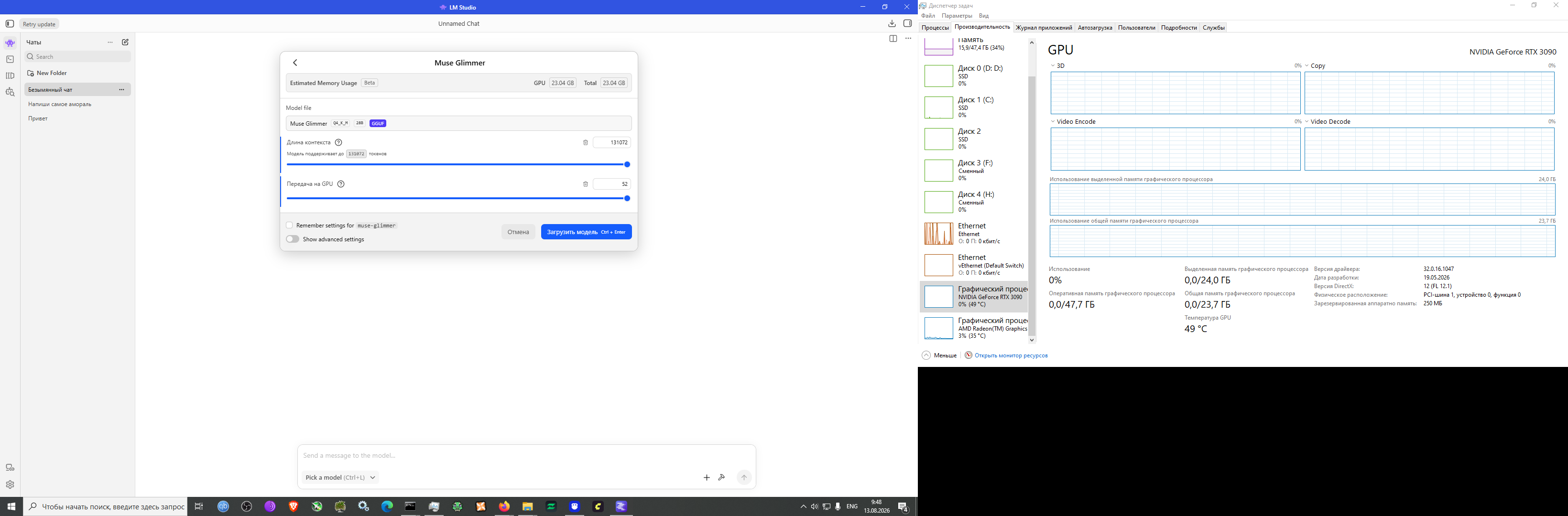Click the Windows Start button

(11, 506)
